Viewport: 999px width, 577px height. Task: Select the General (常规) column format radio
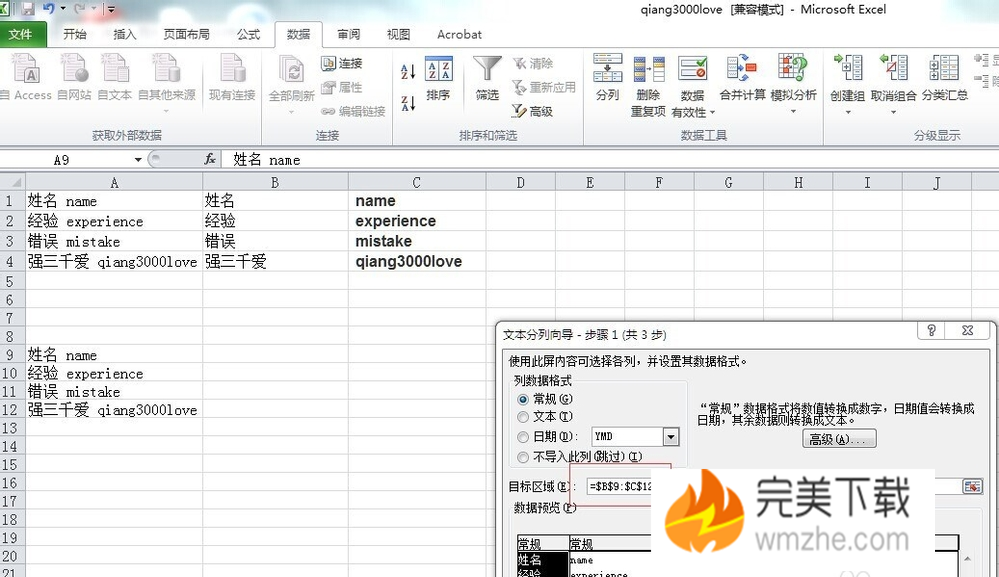(x=523, y=399)
